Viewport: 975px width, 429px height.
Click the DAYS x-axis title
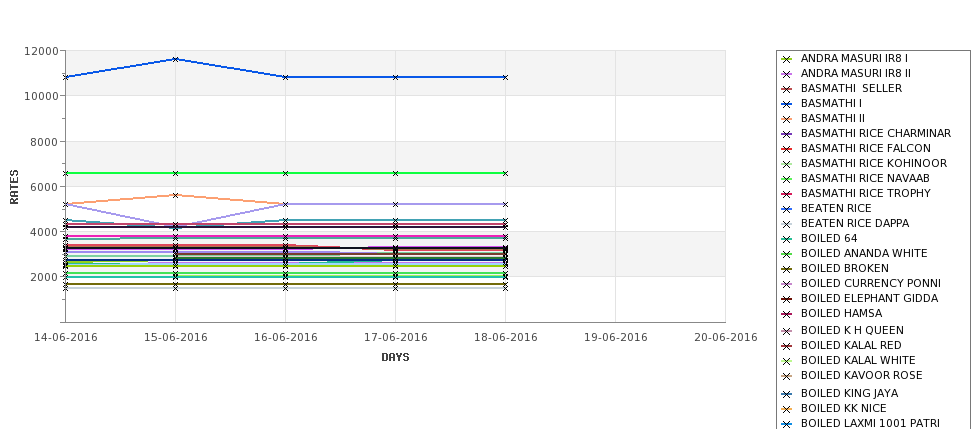(x=395, y=358)
